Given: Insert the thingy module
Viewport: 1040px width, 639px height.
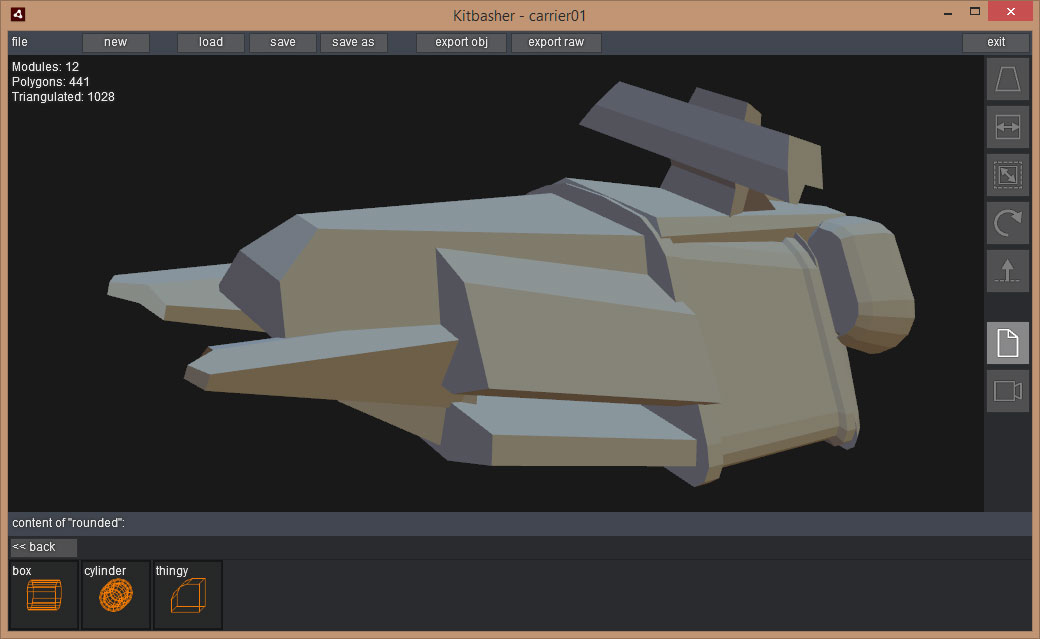Looking at the screenshot, I should click(187, 595).
